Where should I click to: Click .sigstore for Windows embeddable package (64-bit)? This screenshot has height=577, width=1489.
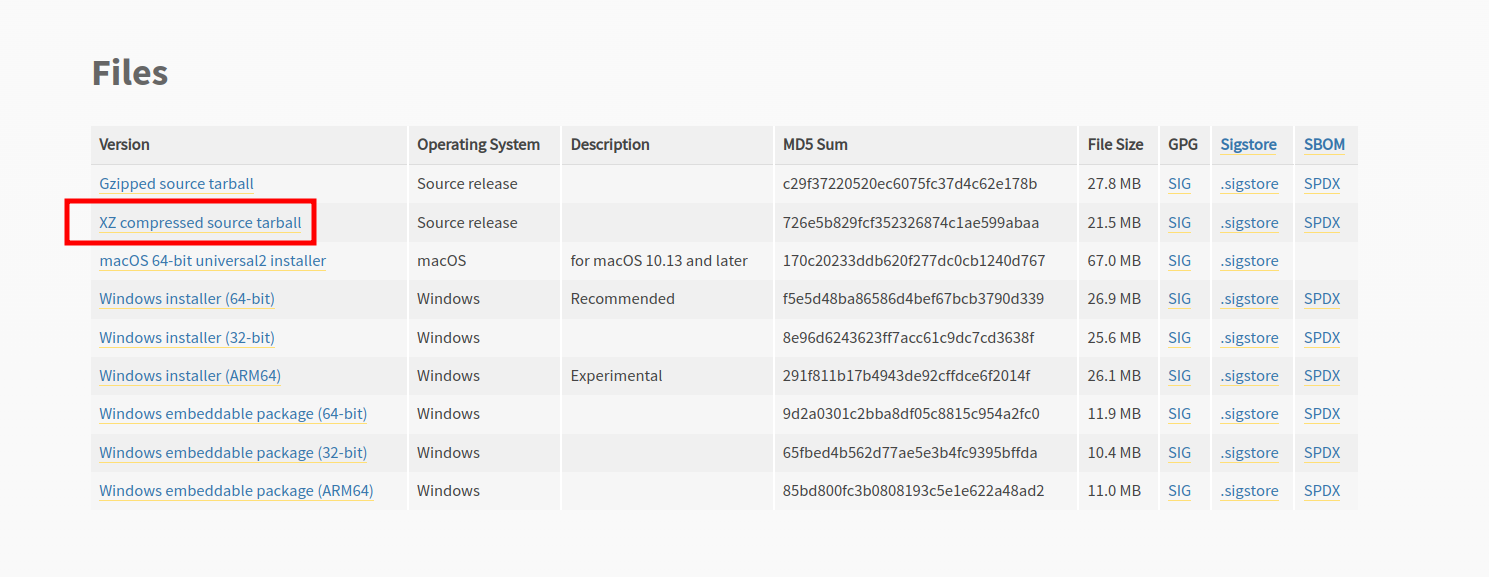[1249, 414]
